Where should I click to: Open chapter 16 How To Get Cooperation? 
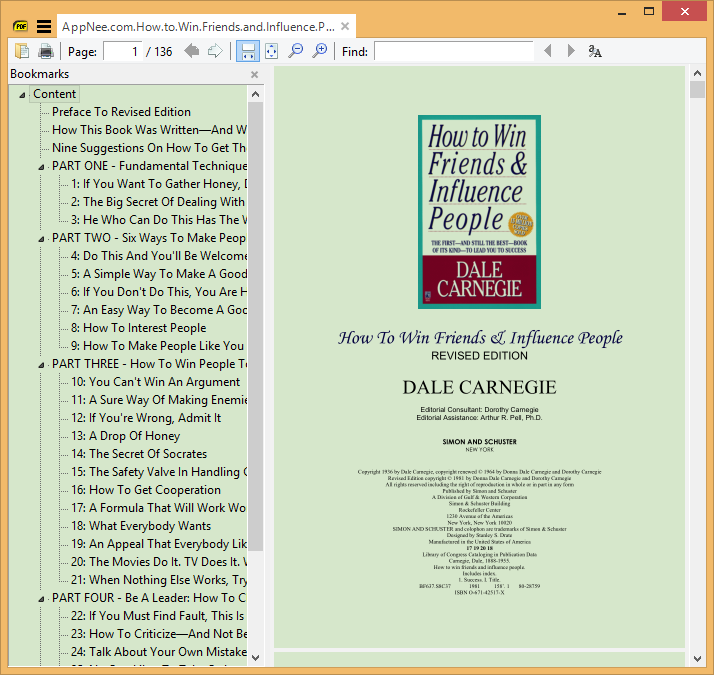pos(146,490)
